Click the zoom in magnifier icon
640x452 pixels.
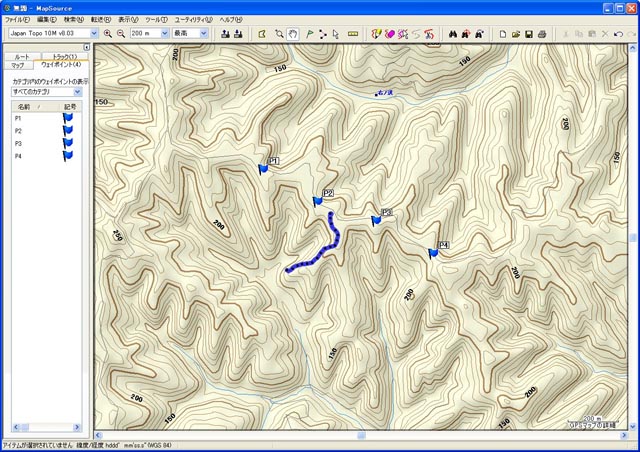[x=108, y=33]
